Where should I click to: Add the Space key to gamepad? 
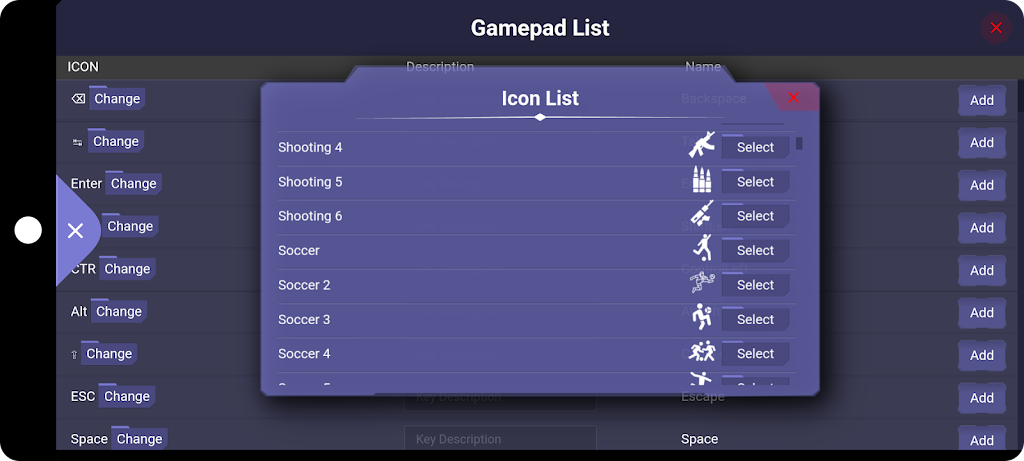[x=981, y=440]
